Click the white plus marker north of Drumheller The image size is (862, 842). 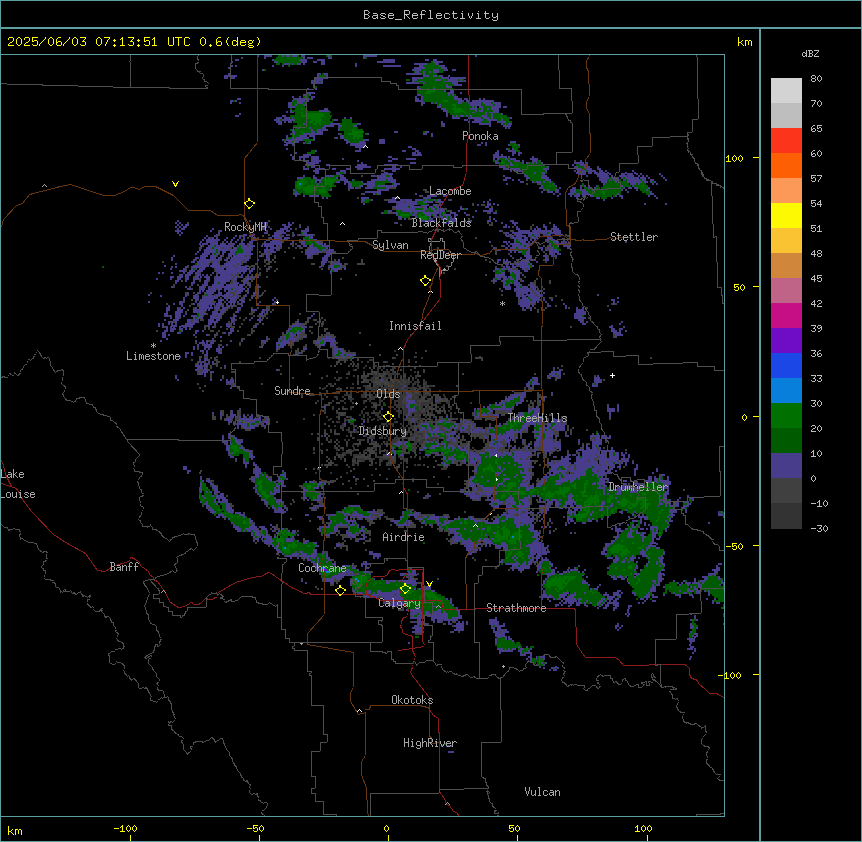[612, 375]
